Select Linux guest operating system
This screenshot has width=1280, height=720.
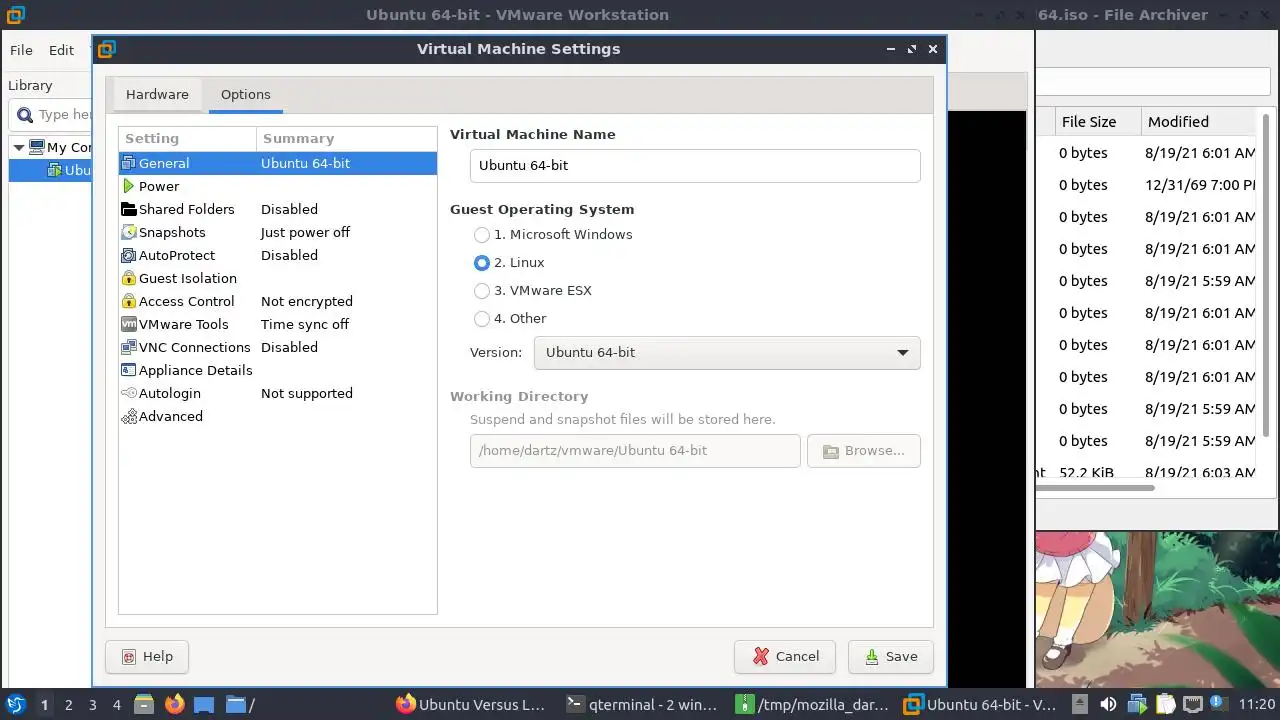pos(510,262)
